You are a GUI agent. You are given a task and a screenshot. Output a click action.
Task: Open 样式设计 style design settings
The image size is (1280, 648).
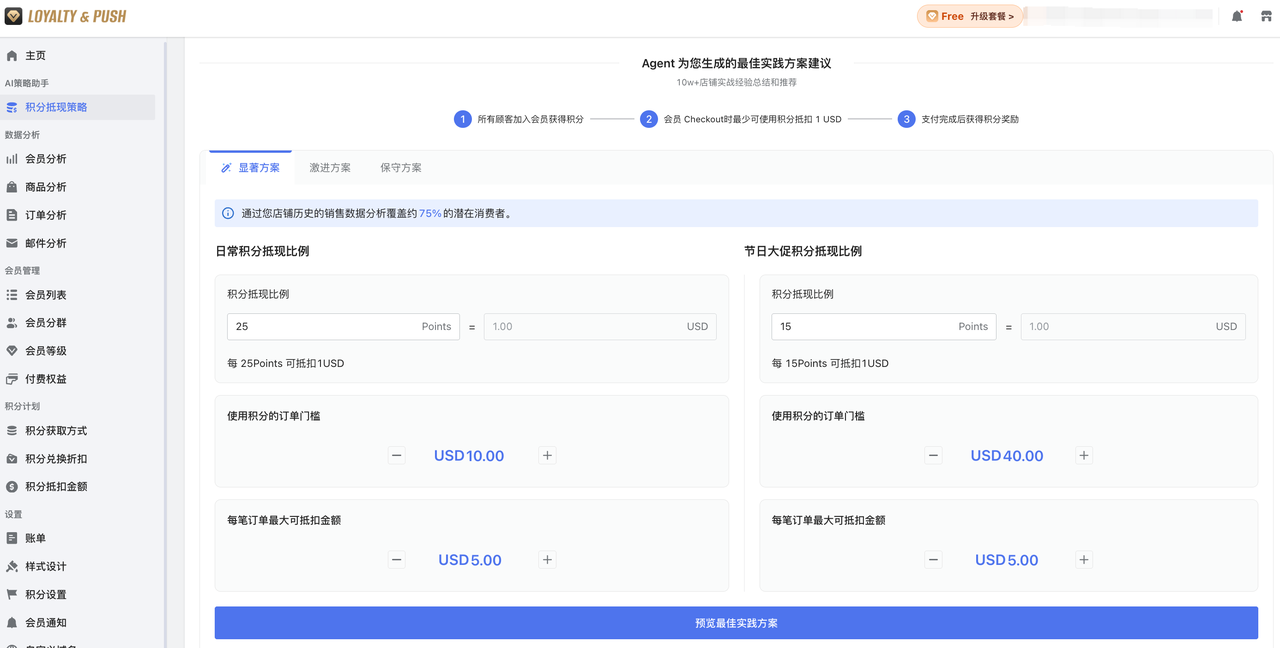(48, 566)
